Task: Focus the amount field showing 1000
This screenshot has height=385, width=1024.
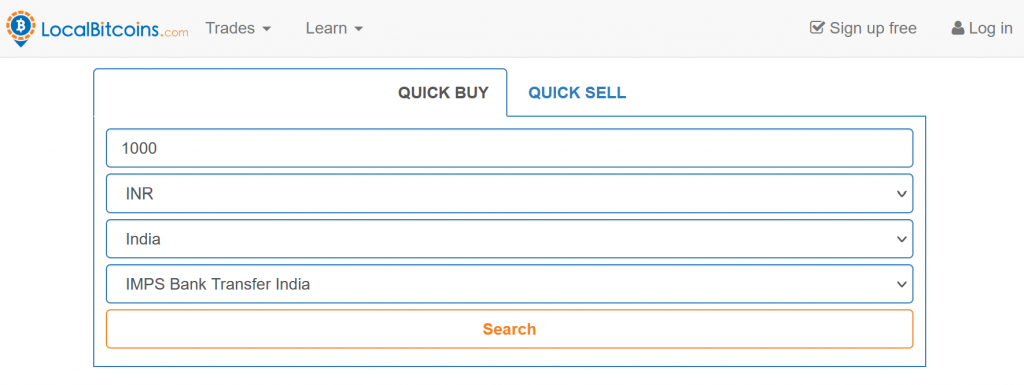Action: point(509,148)
